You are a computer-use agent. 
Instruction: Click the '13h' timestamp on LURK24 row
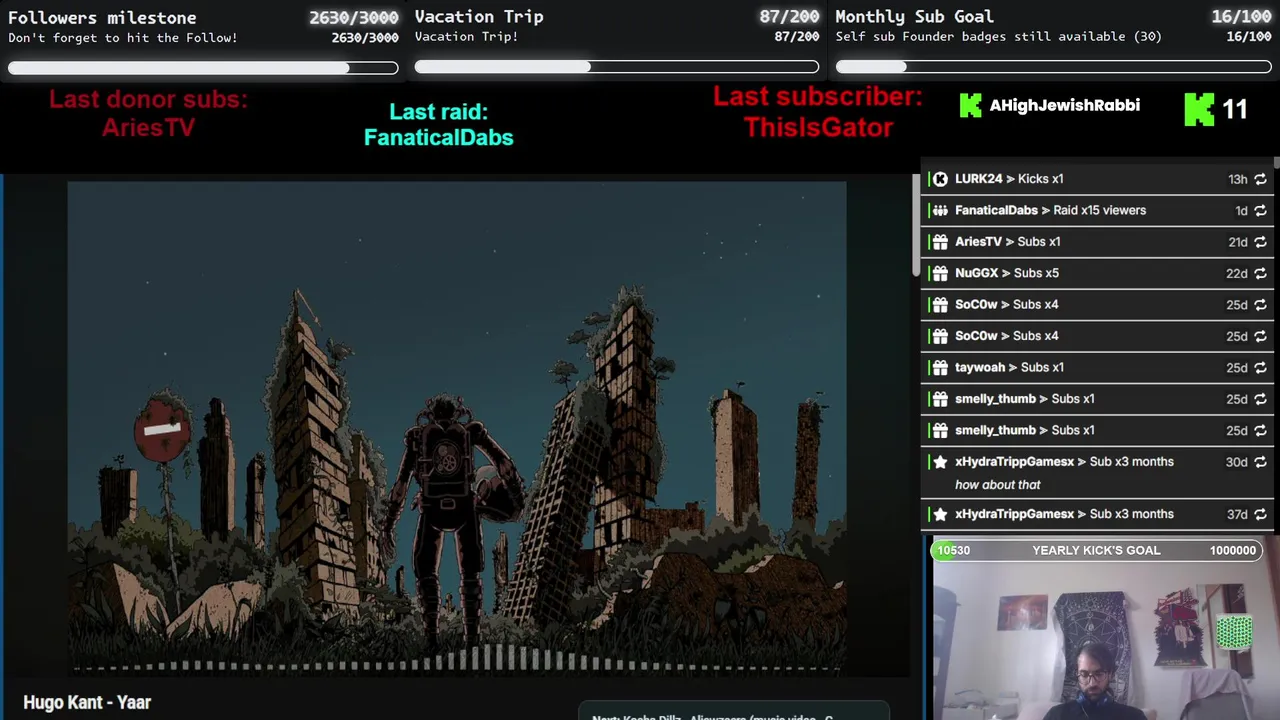(x=1238, y=179)
